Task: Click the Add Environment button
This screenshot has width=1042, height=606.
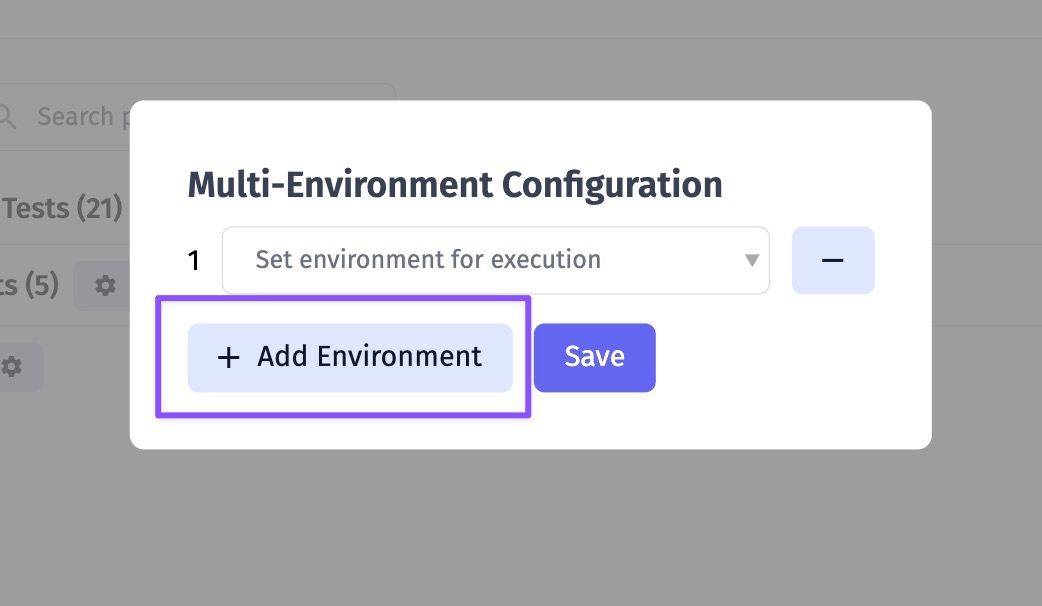Action: pyautogui.click(x=350, y=357)
